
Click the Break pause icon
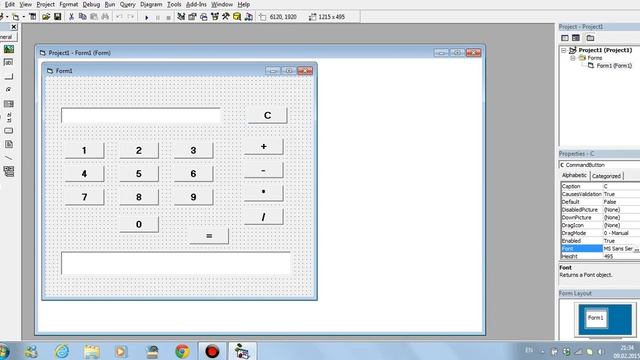pyautogui.click(x=158, y=17)
